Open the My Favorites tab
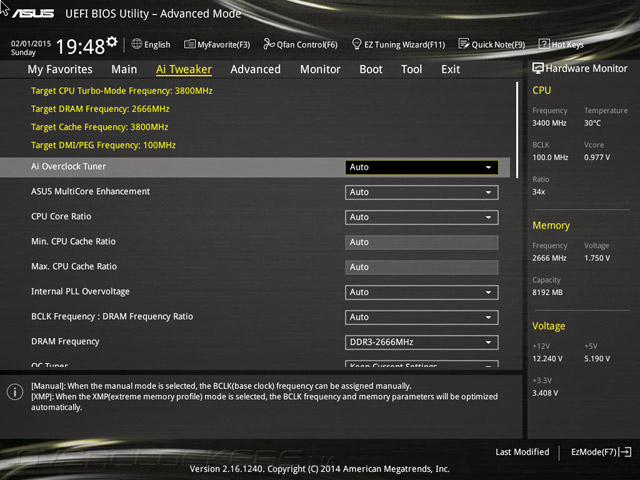Screen dimensions: 640x480 60,69
